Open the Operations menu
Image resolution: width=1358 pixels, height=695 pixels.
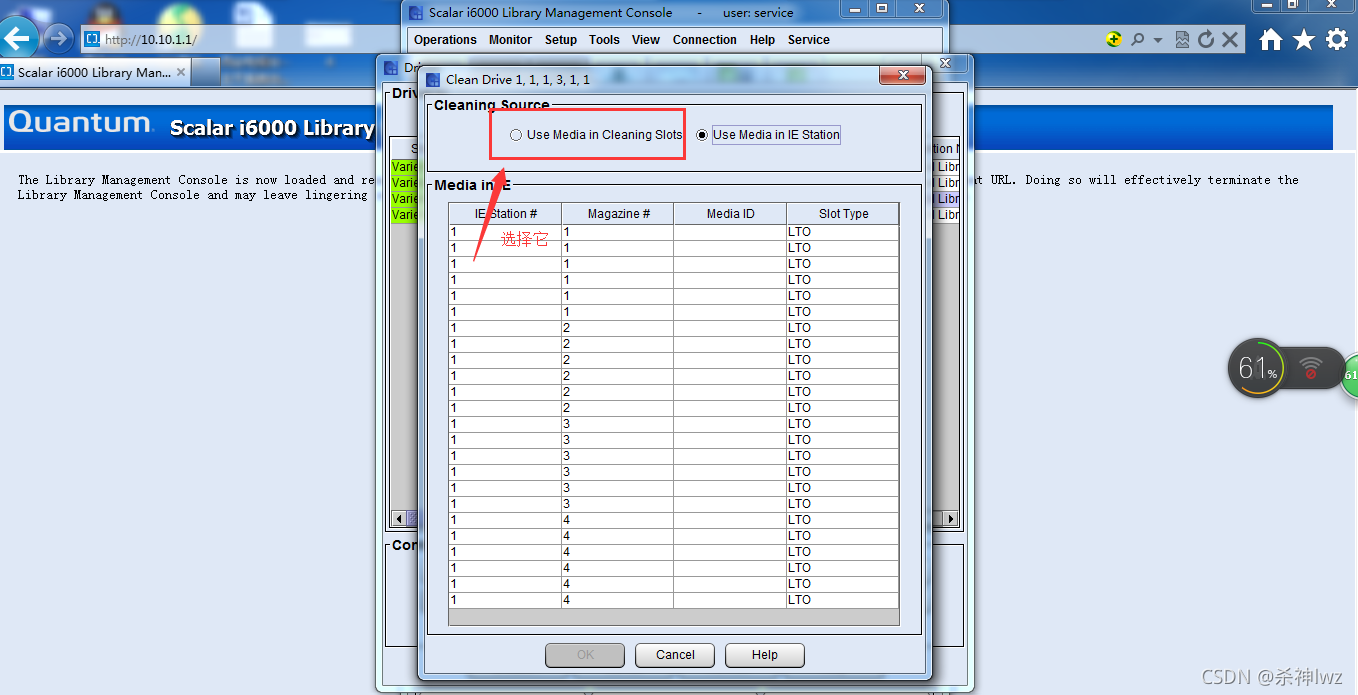tap(445, 40)
